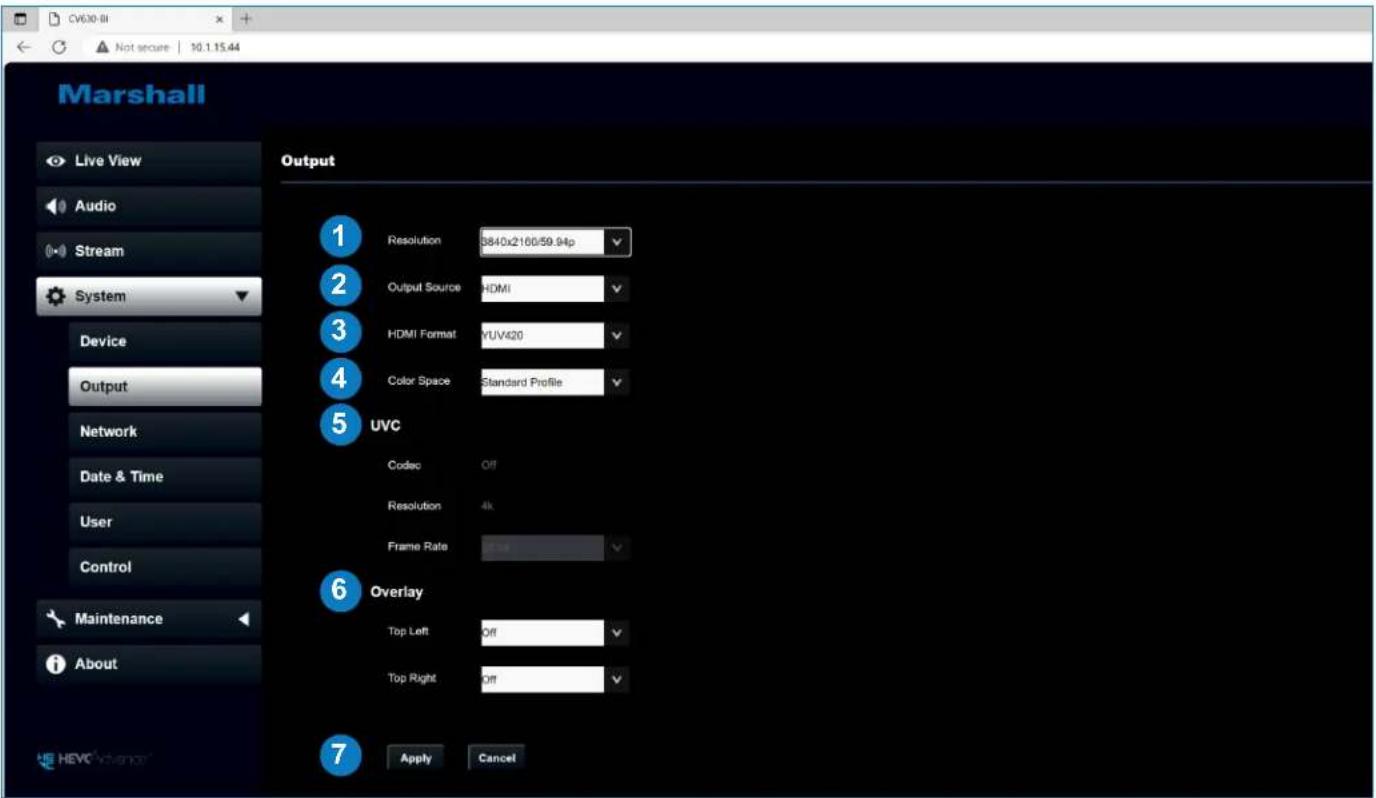The height and width of the screenshot is (798, 1376).
Task: Click the Cancel button
Action: pos(496,758)
